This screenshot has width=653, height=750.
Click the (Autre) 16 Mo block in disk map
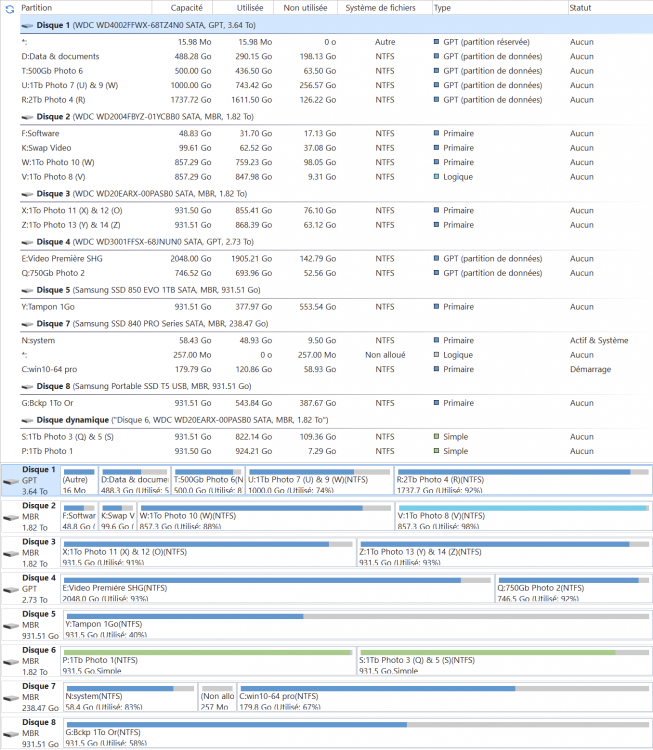[79, 480]
